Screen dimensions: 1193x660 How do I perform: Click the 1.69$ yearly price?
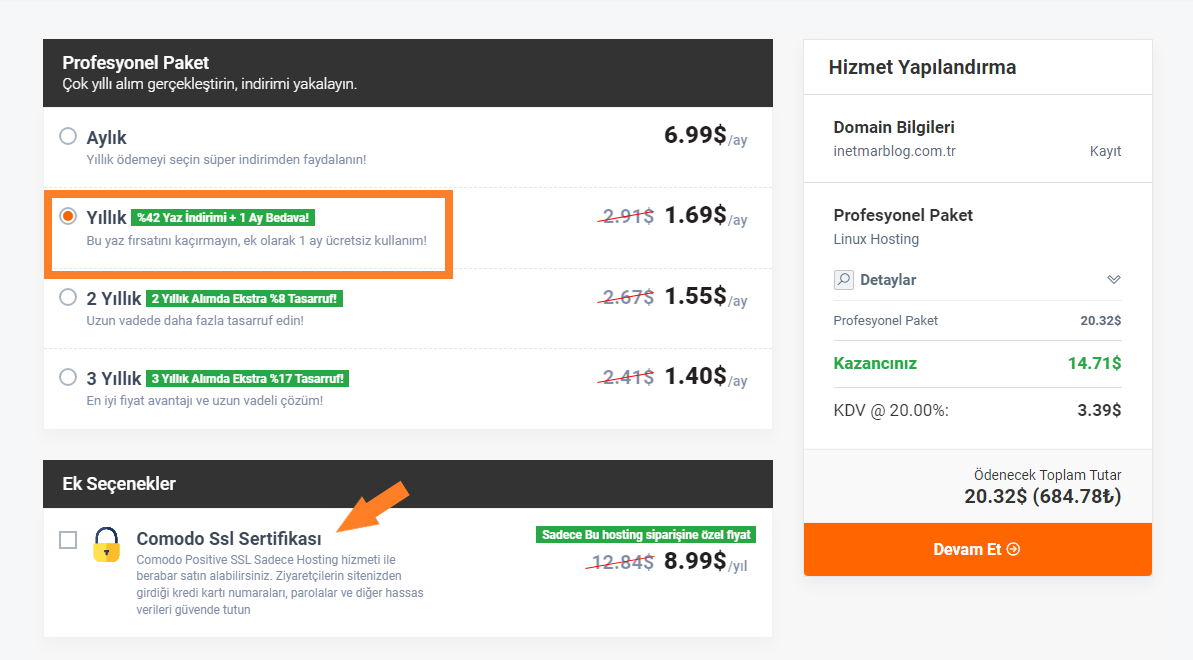(695, 215)
